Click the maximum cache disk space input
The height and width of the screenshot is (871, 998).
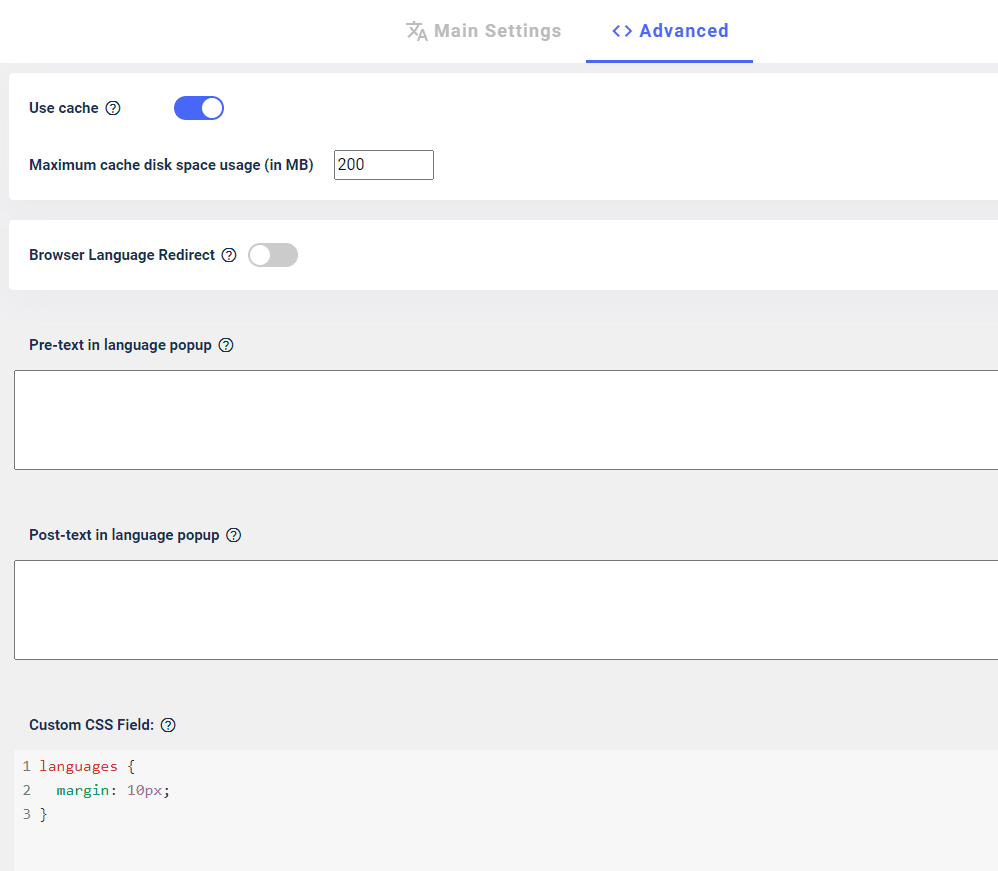(384, 165)
